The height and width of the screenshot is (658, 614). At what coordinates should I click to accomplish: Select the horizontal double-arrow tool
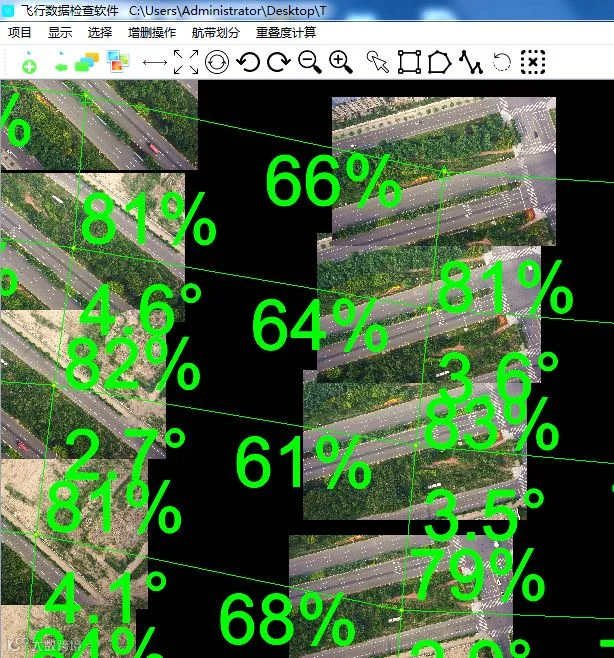155,63
